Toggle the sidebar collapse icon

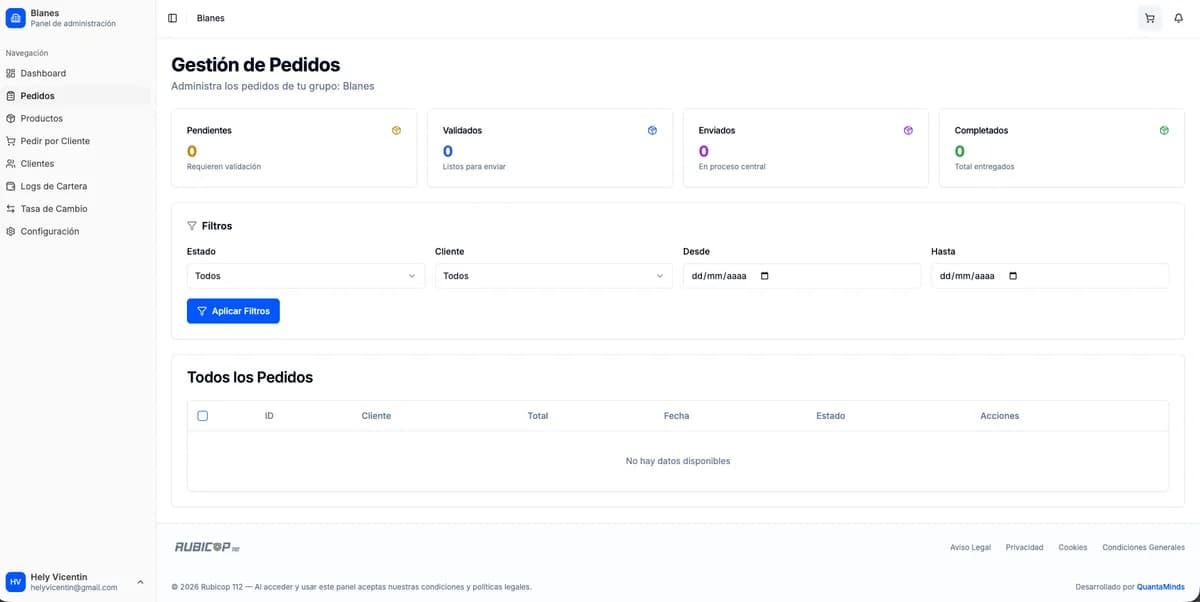pyautogui.click(x=172, y=18)
